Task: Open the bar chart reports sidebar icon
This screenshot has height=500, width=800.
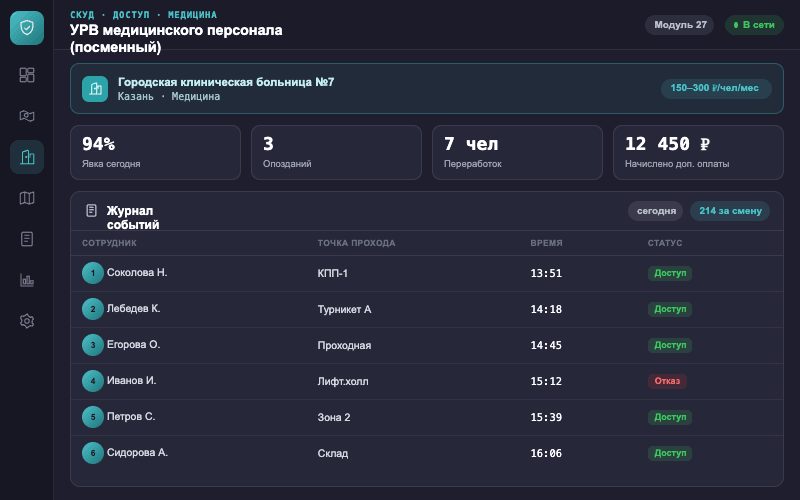Action: click(x=27, y=280)
